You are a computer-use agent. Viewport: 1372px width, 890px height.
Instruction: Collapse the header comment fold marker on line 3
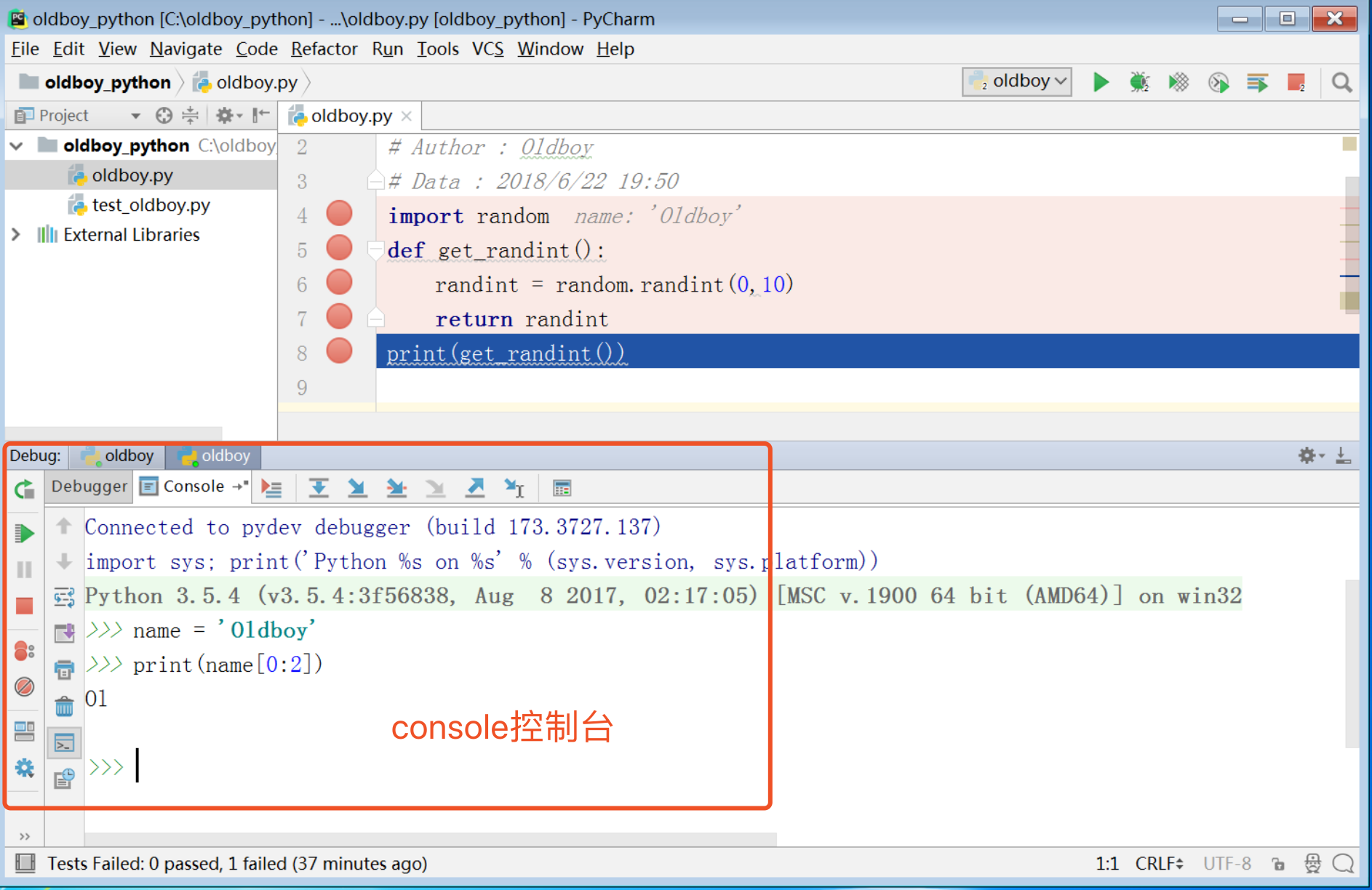click(375, 180)
